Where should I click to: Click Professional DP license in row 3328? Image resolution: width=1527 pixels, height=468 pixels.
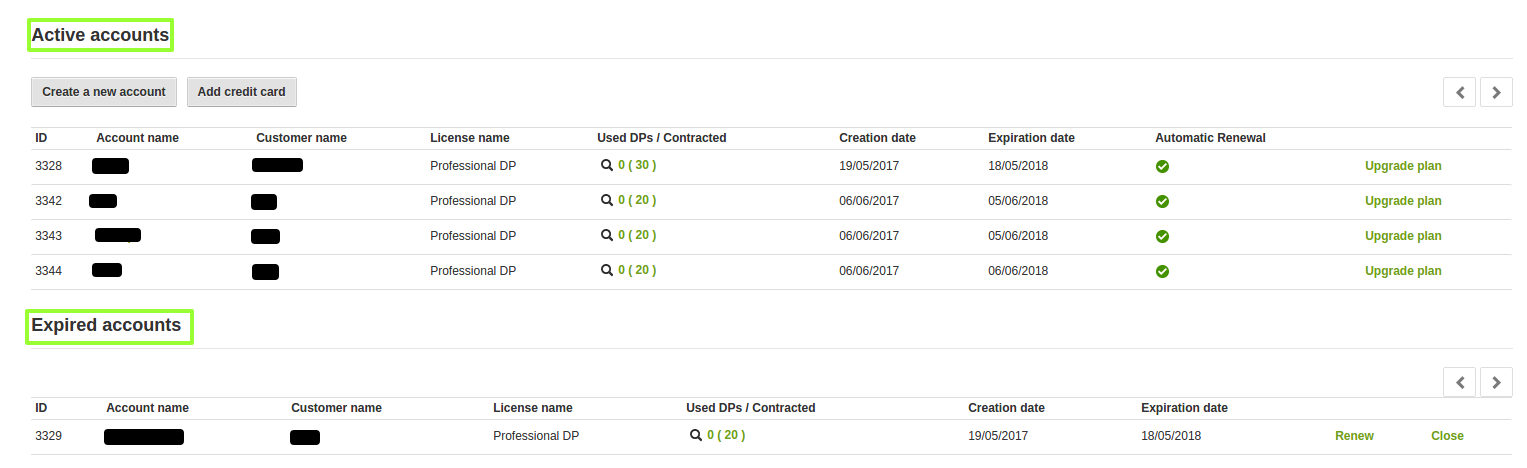[x=473, y=166]
